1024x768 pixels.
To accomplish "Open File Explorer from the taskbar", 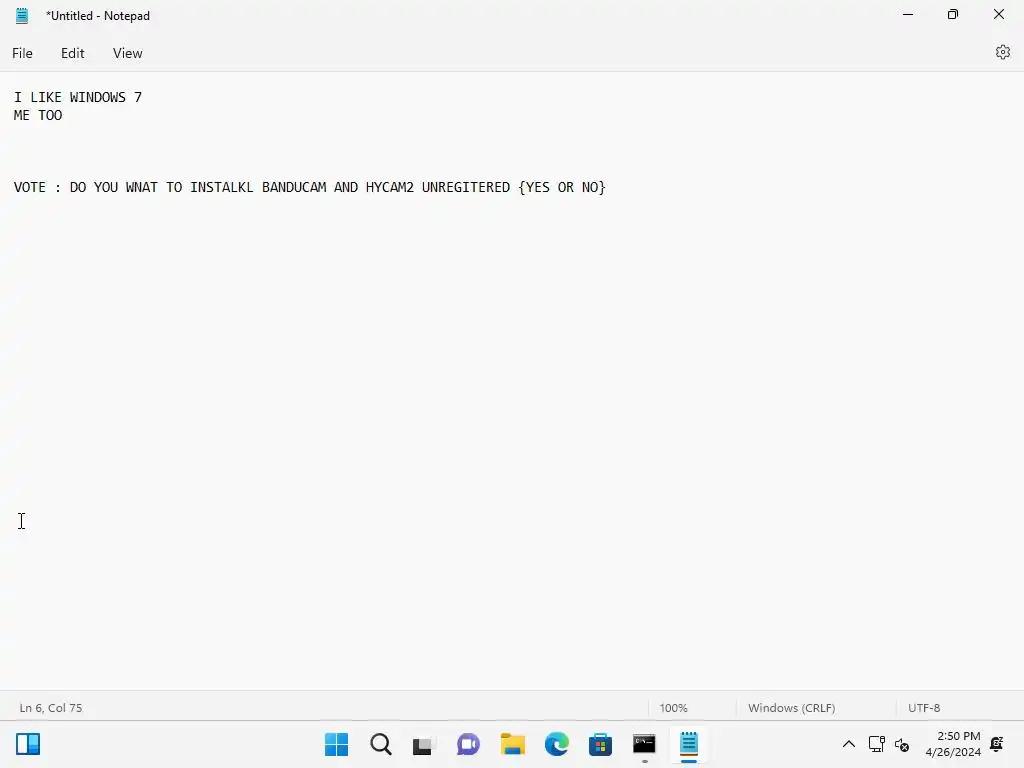I will [513, 744].
